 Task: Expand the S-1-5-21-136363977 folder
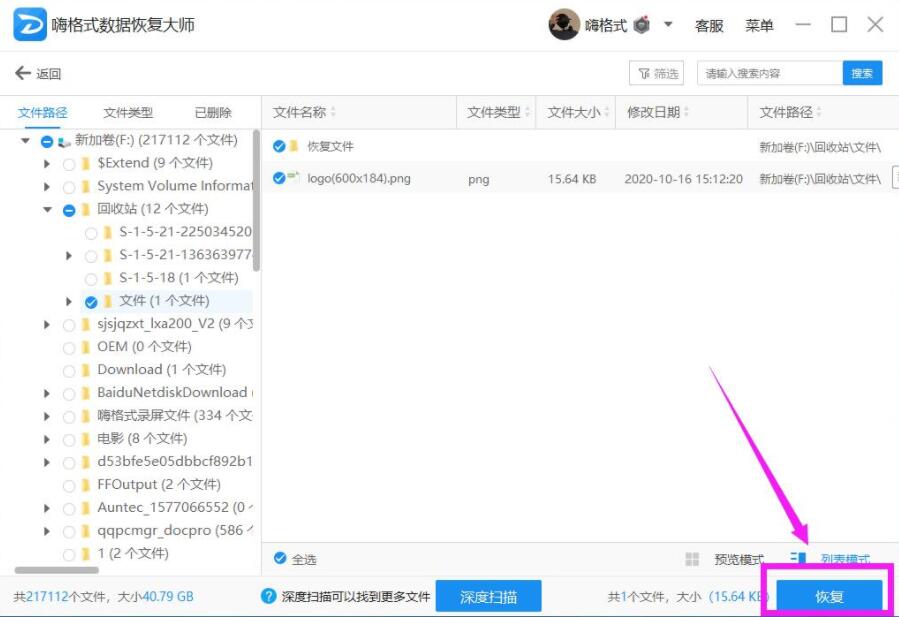[x=69, y=256]
